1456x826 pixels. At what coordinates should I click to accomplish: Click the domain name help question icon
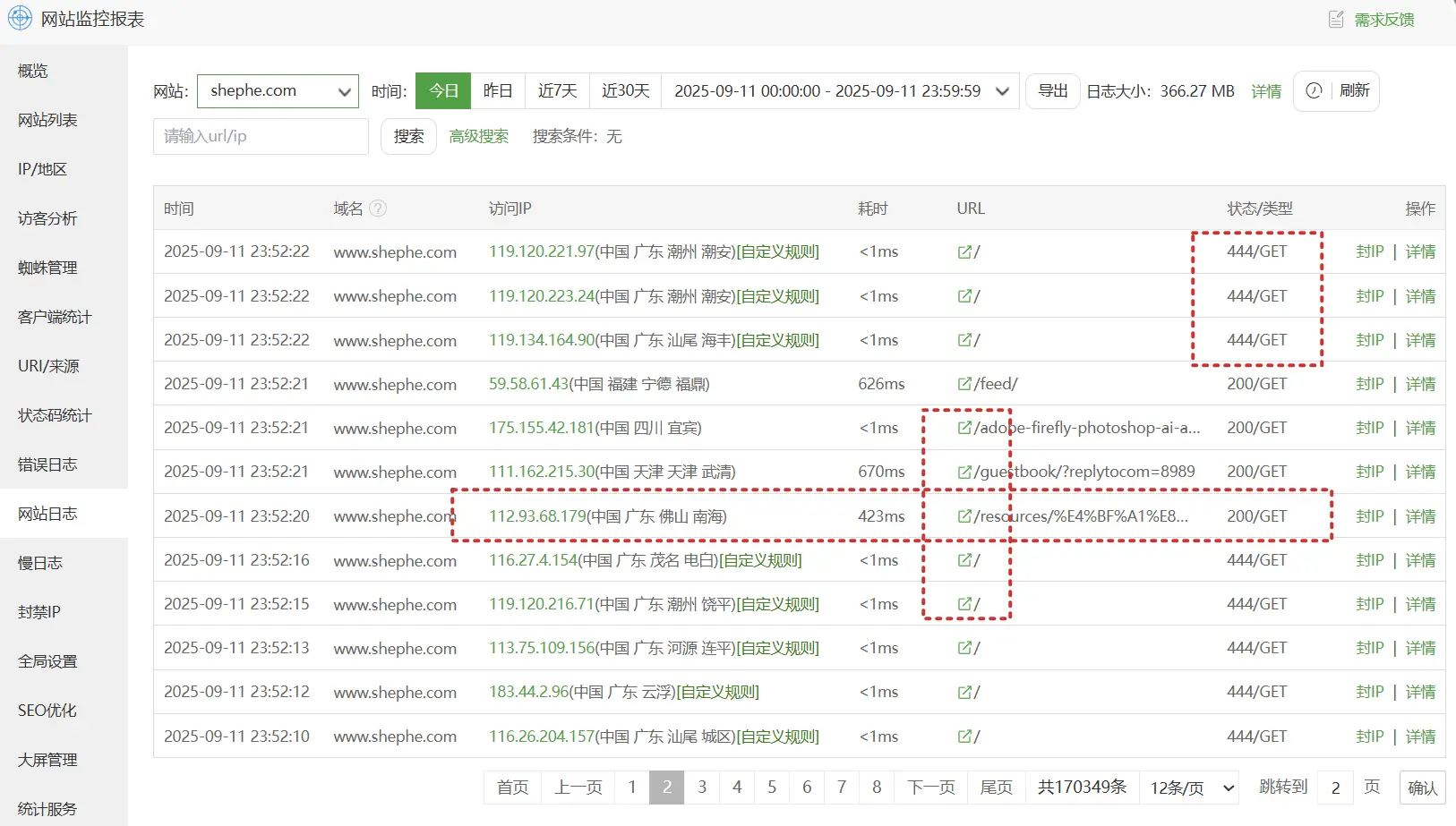point(378,209)
